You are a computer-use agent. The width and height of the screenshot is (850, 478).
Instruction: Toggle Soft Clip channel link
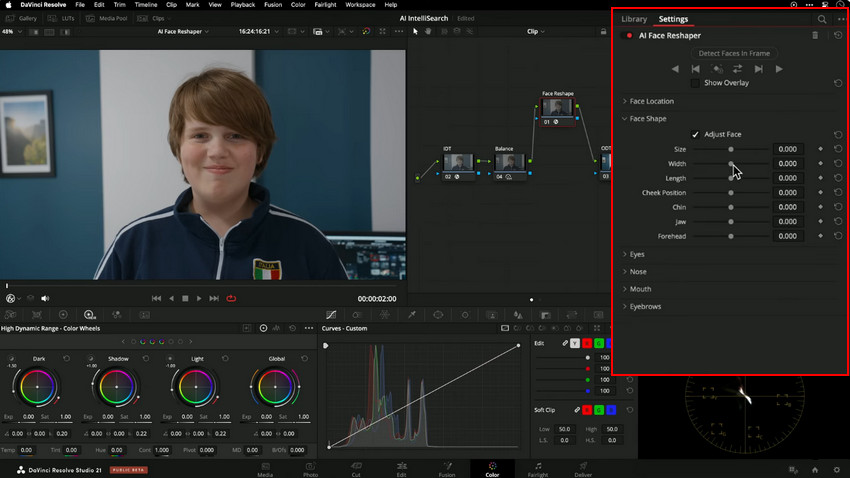[577, 410]
